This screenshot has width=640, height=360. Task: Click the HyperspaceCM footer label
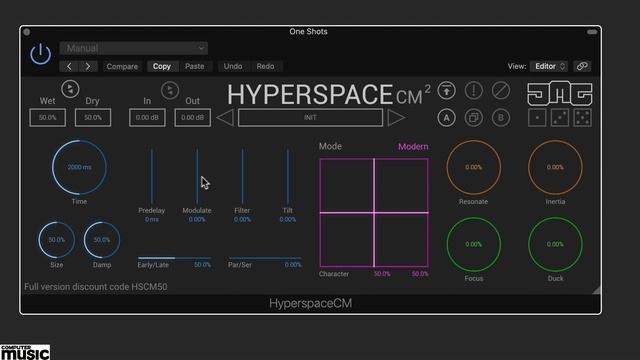pos(310,303)
